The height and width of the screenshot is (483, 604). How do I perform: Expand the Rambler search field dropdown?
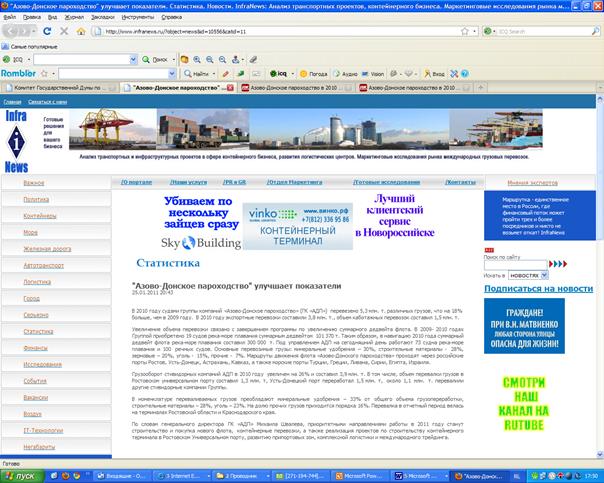(x=172, y=73)
